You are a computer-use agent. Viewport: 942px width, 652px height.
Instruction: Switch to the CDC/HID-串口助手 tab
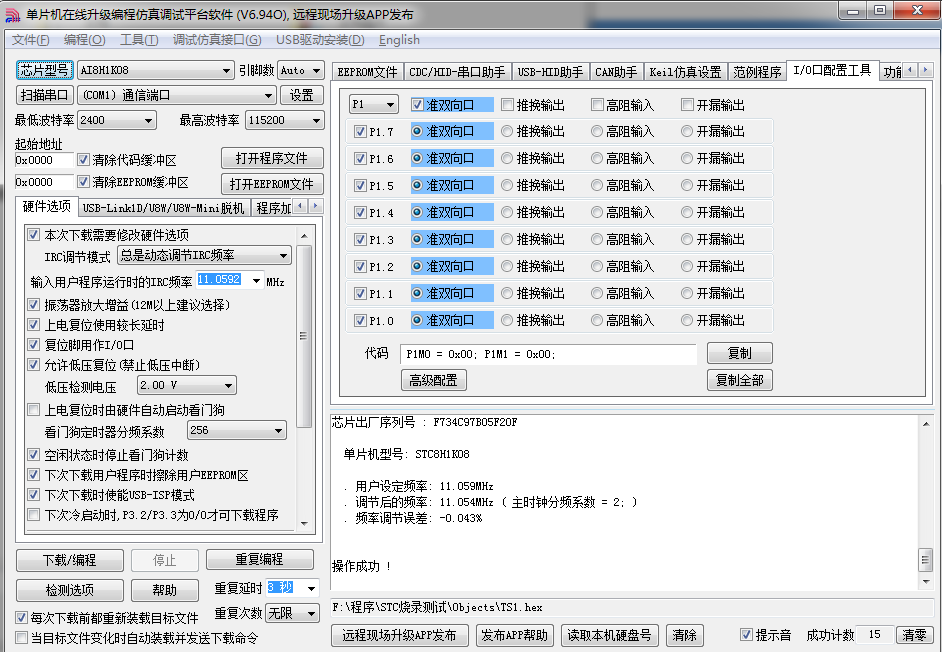point(457,72)
